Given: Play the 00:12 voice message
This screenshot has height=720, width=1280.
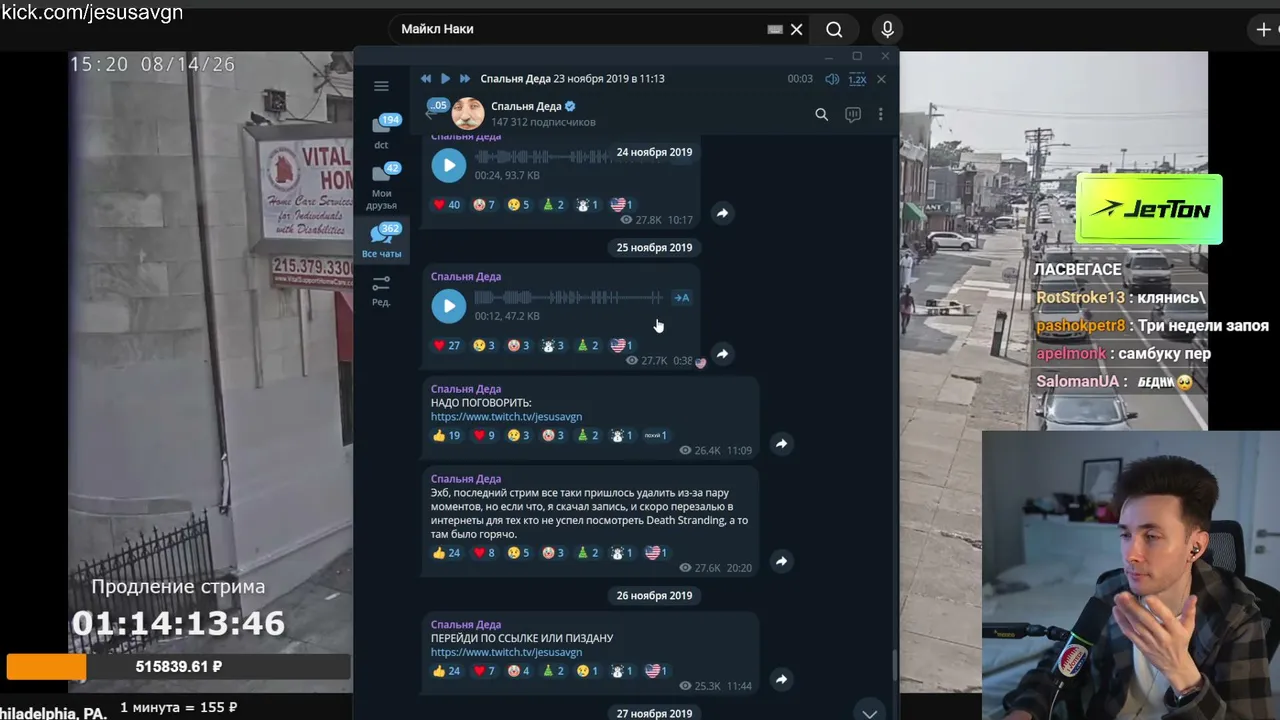Looking at the screenshot, I should (448, 306).
